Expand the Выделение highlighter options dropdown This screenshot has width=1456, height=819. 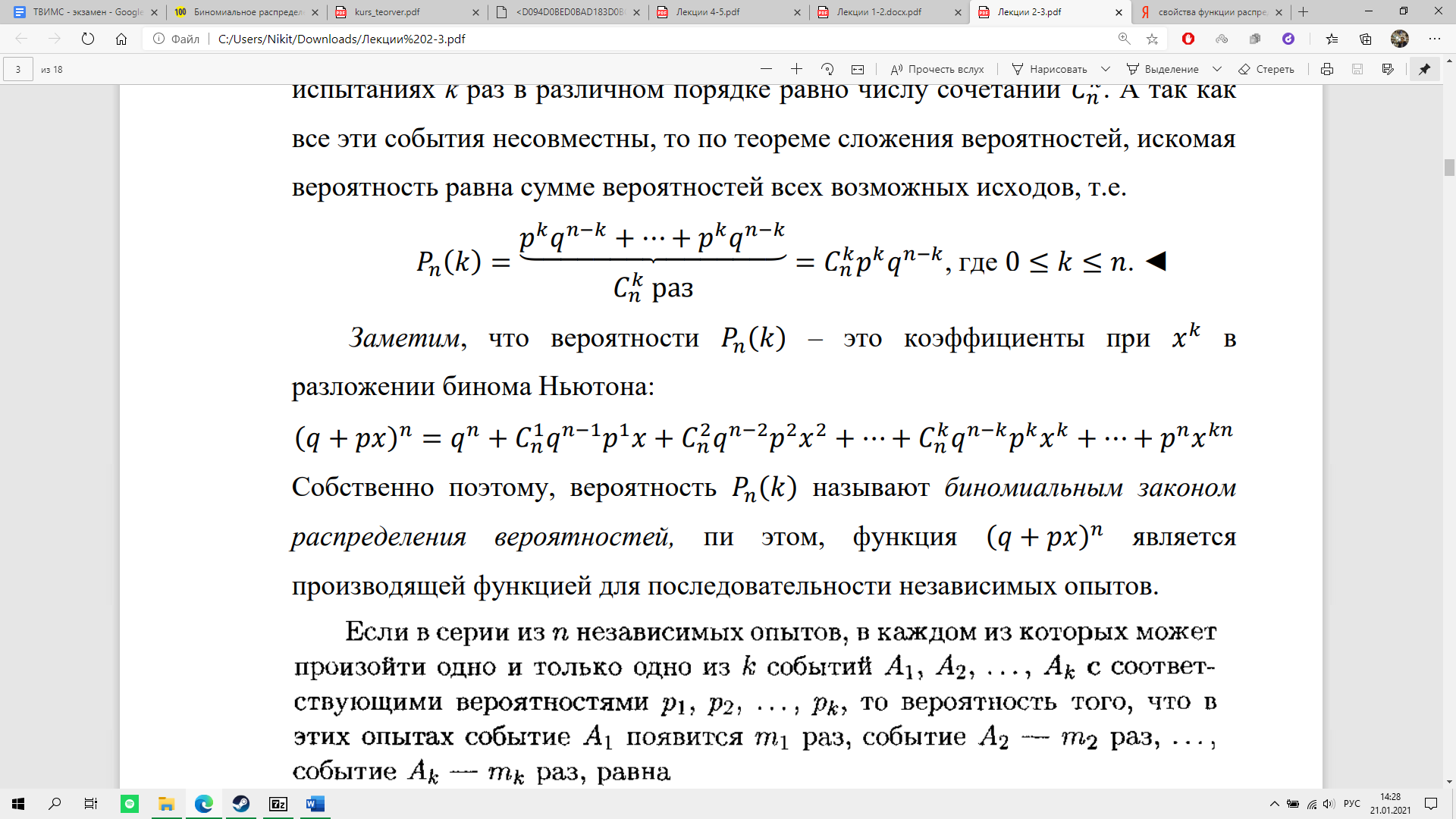click(x=1217, y=69)
